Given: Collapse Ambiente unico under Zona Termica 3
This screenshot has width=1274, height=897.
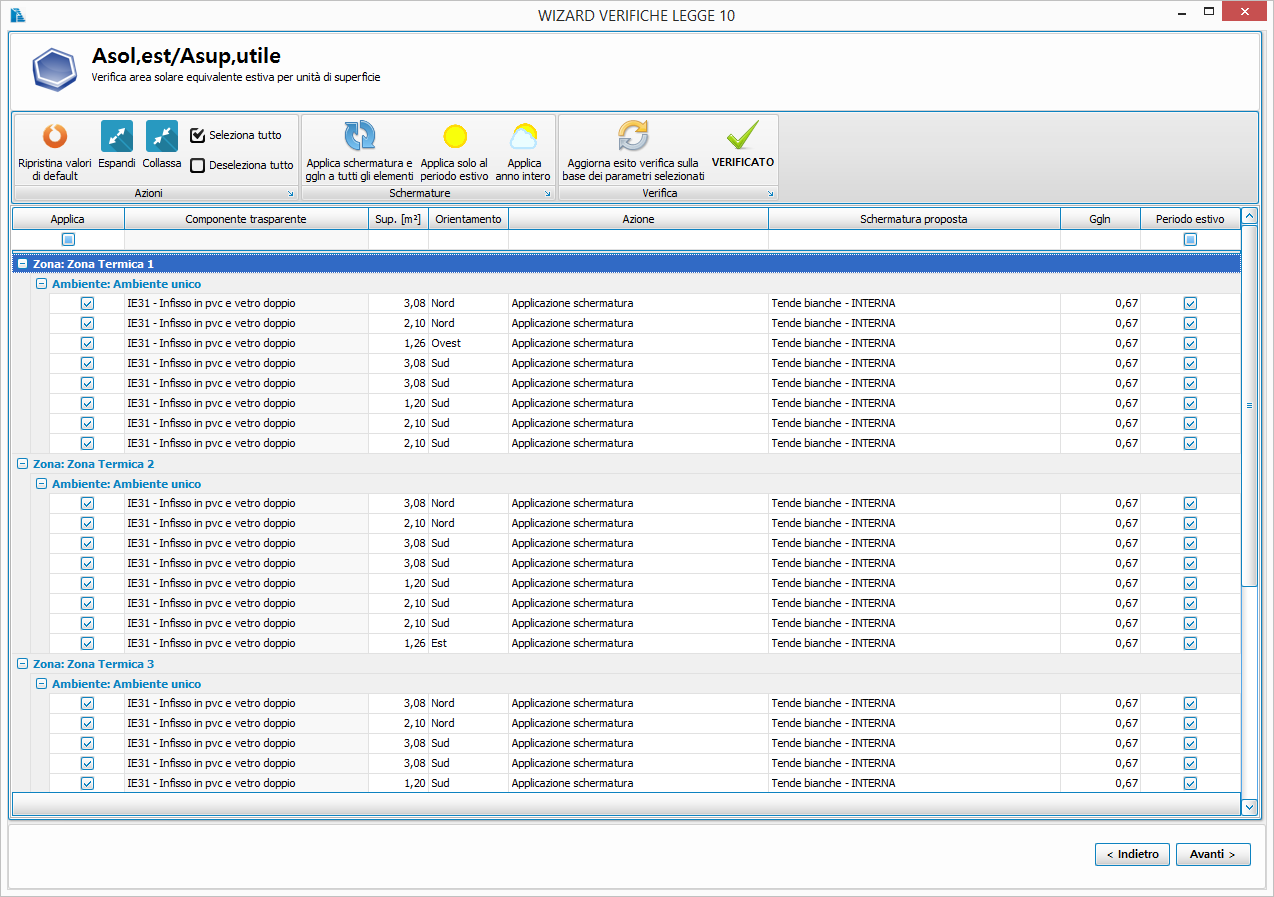Looking at the screenshot, I should point(42,684).
